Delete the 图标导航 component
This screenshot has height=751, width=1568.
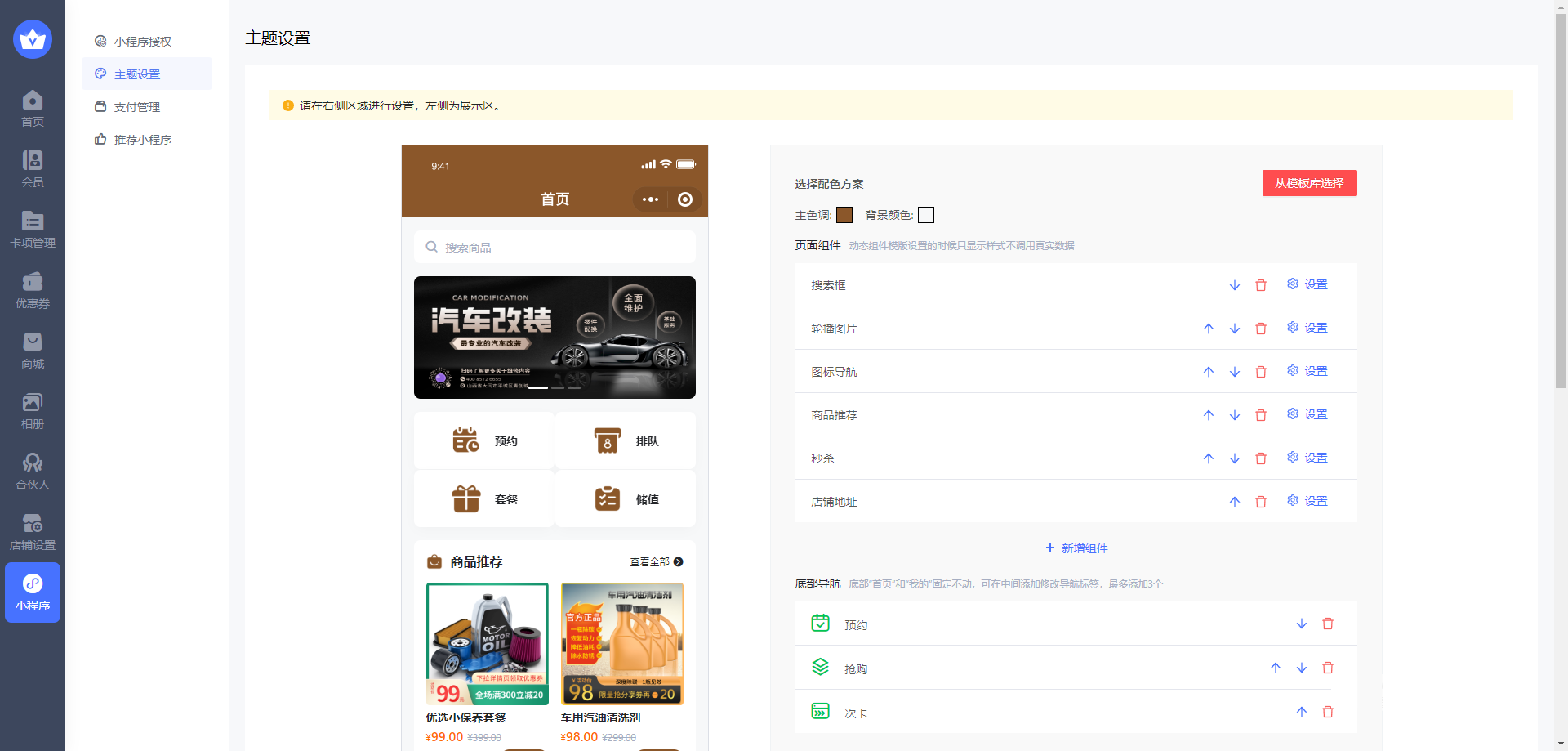1261,372
